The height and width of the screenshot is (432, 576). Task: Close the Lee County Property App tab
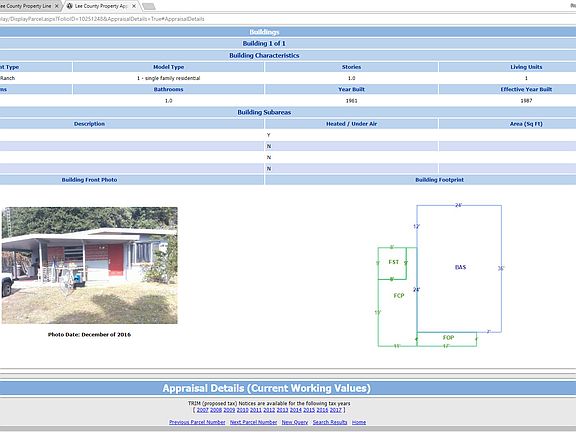point(134,6)
